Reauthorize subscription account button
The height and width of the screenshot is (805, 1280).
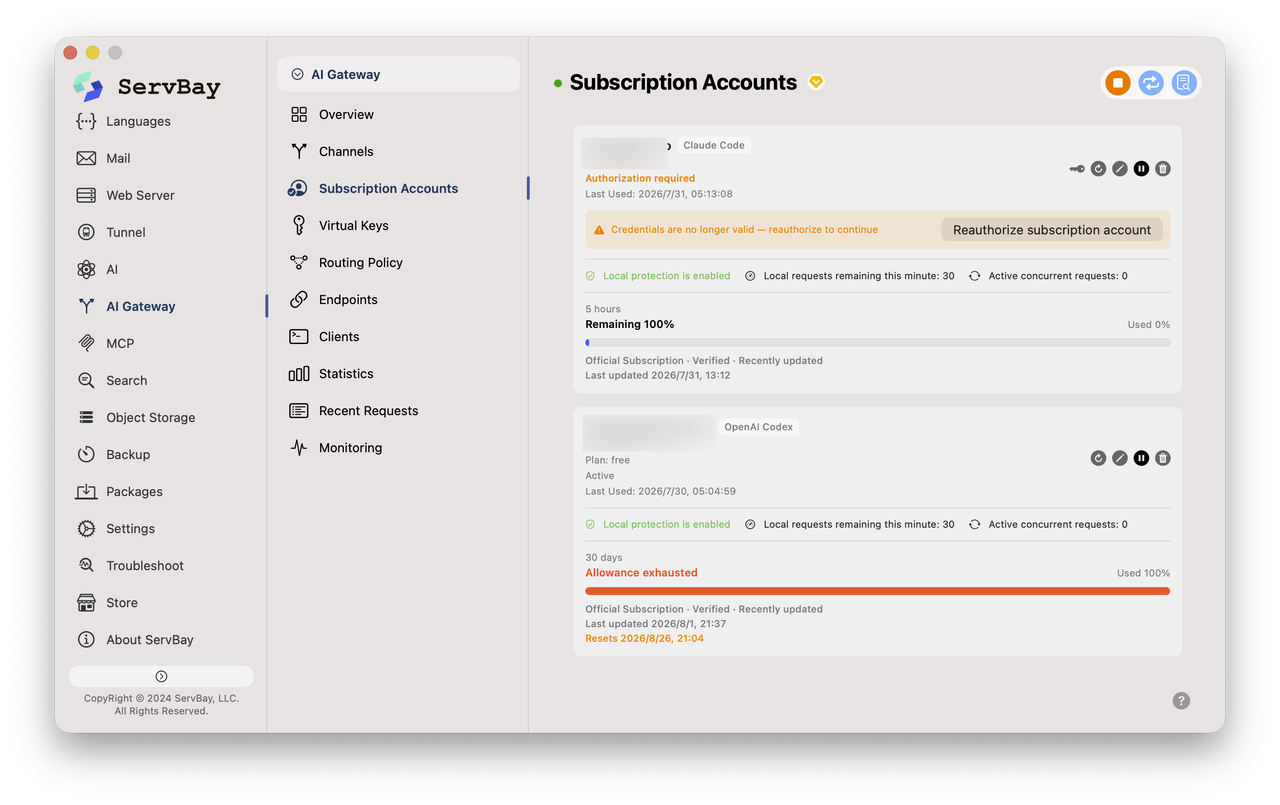(x=1052, y=230)
